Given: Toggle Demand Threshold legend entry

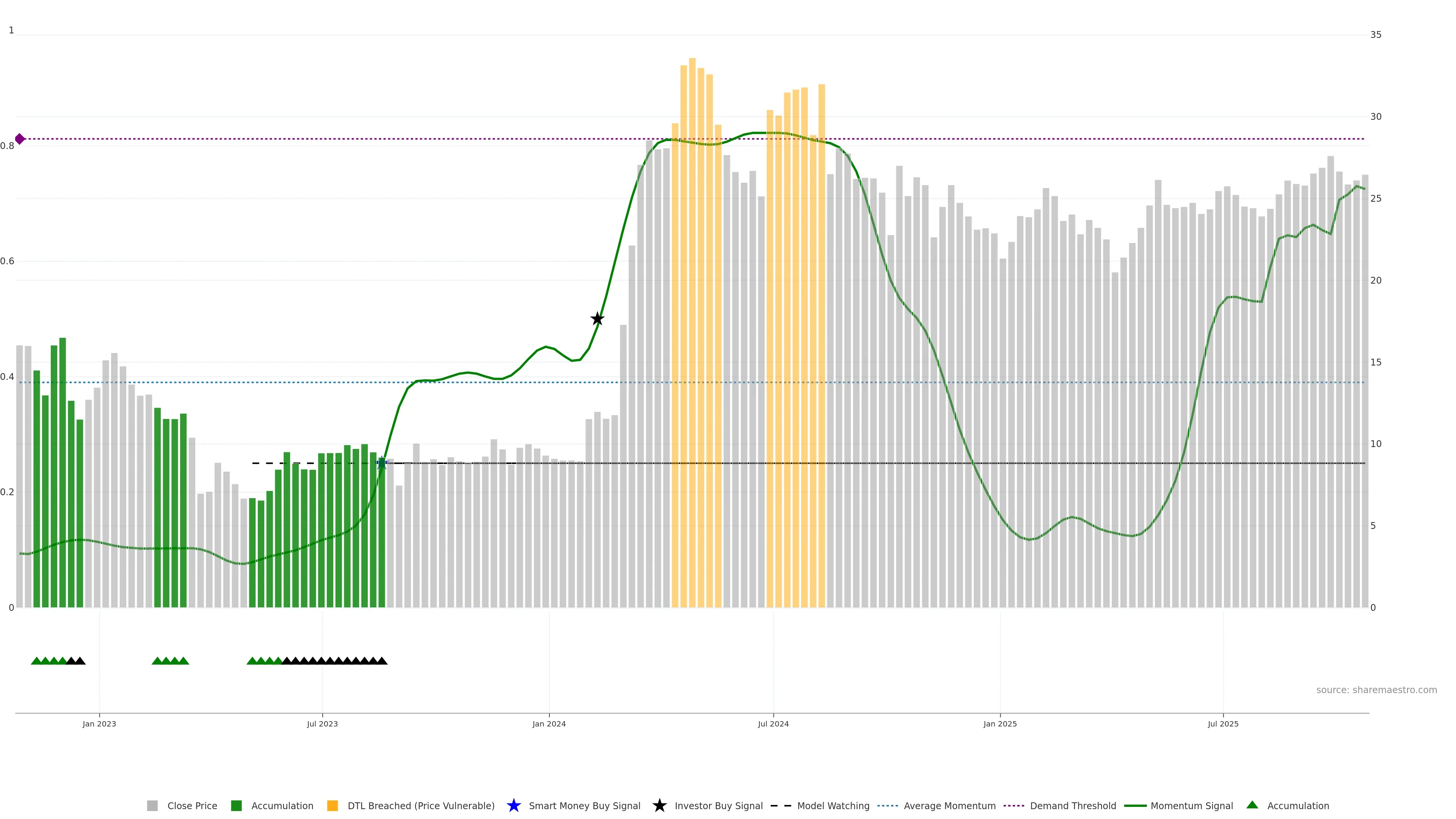Looking at the screenshot, I should pyautogui.click(x=1072, y=805).
